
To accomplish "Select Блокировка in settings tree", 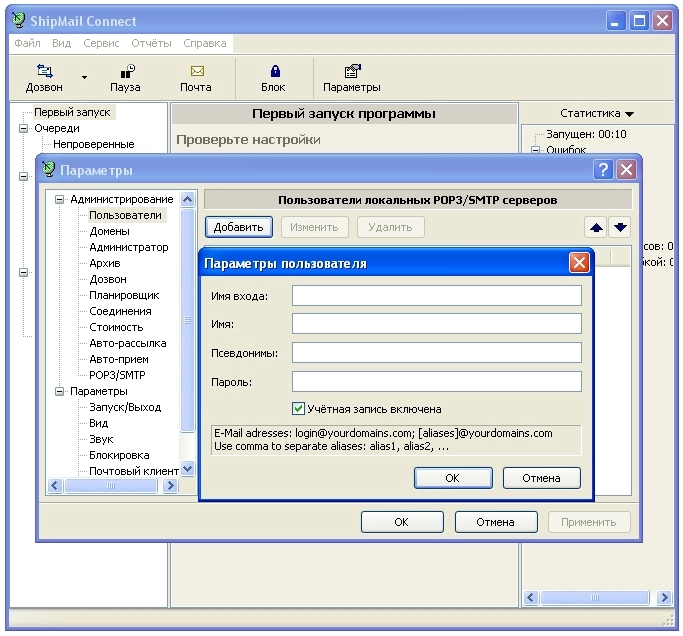I will pos(119,455).
